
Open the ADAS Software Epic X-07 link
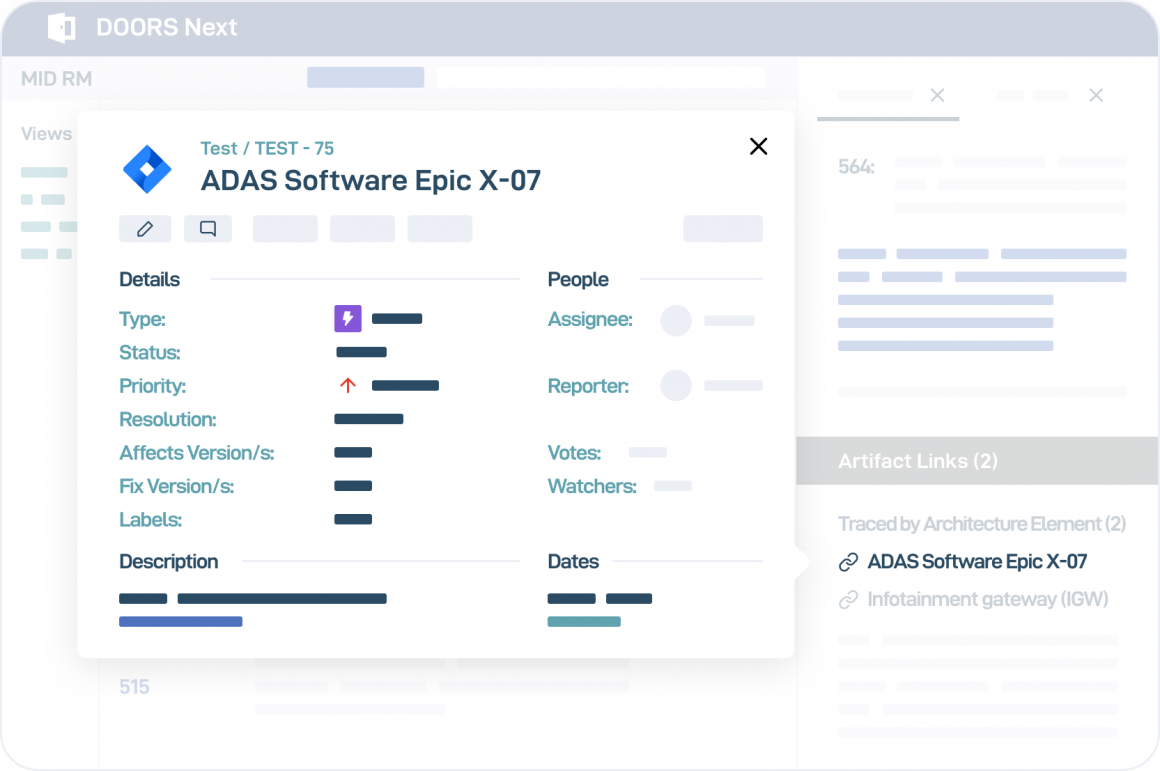[x=977, y=562]
